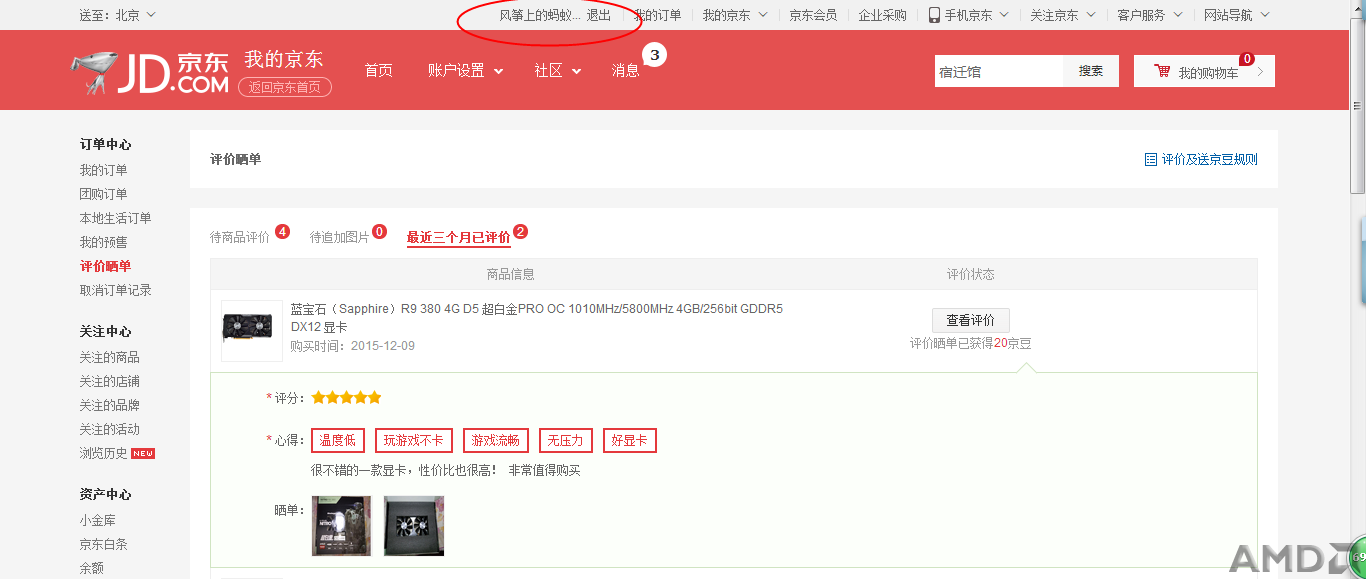The image size is (1366, 579).
Task: Click the five-star rating
Action: point(346,397)
